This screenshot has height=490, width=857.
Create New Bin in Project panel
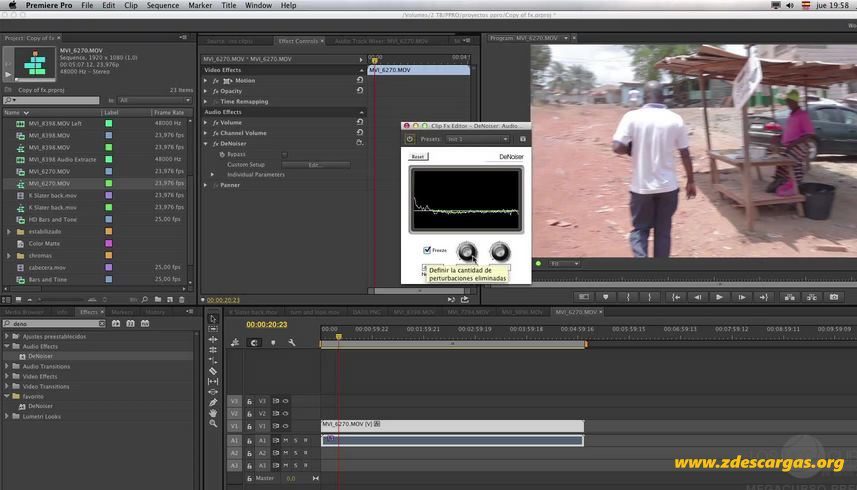[x=157, y=299]
